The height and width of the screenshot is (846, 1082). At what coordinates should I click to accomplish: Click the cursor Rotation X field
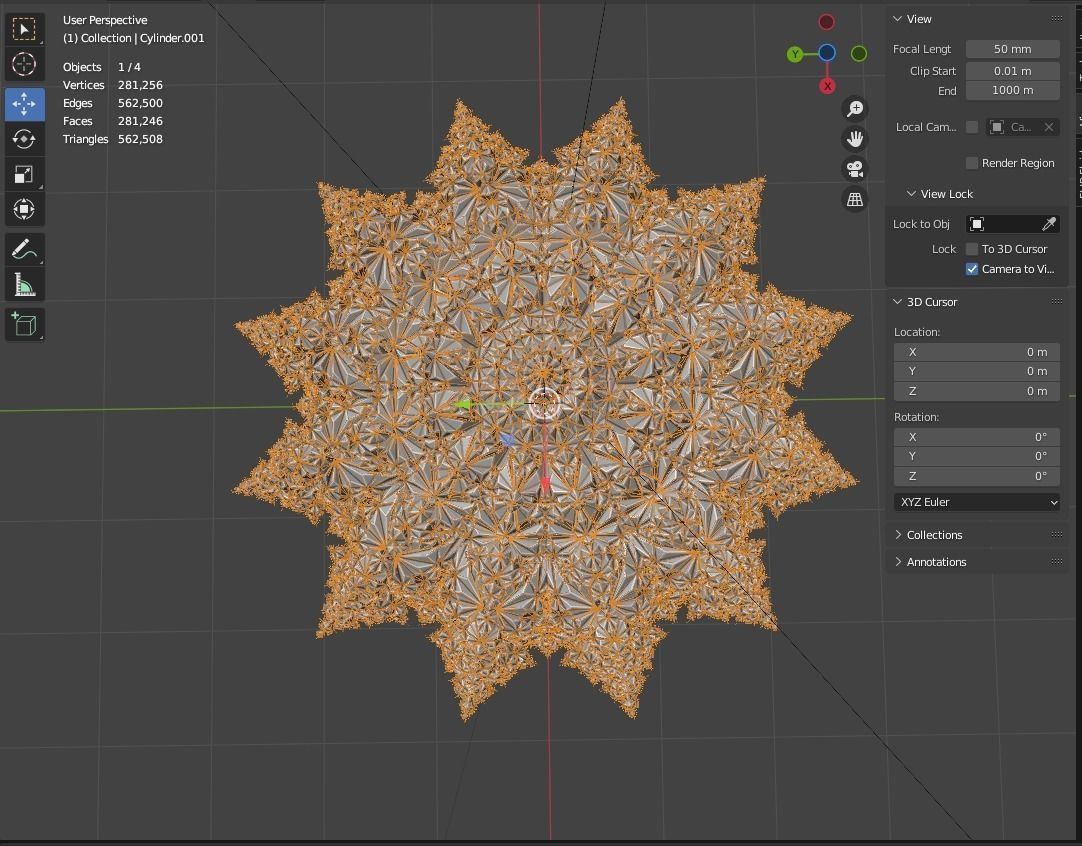click(976, 437)
